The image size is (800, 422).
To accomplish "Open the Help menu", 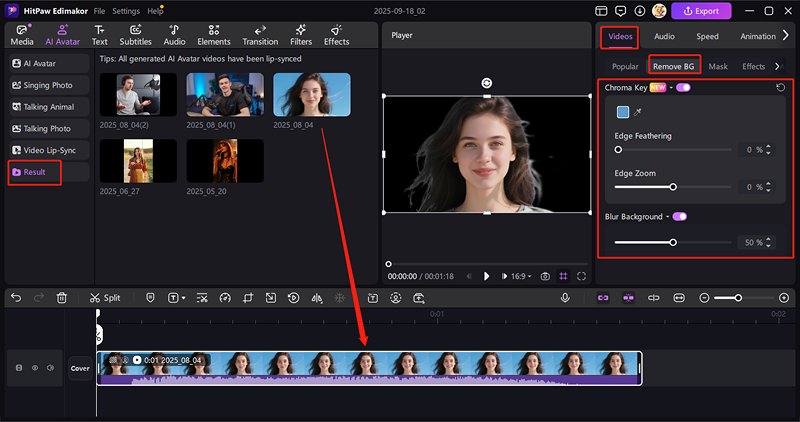I will [x=155, y=11].
